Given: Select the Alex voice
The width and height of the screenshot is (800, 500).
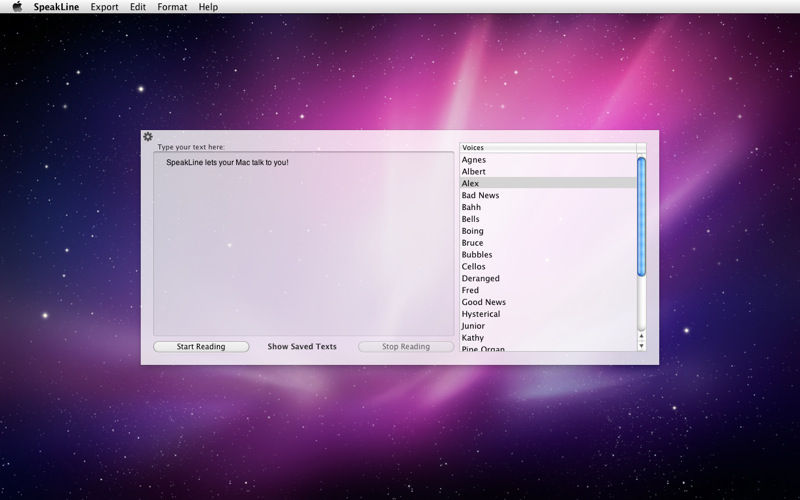Looking at the screenshot, I should click(548, 183).
